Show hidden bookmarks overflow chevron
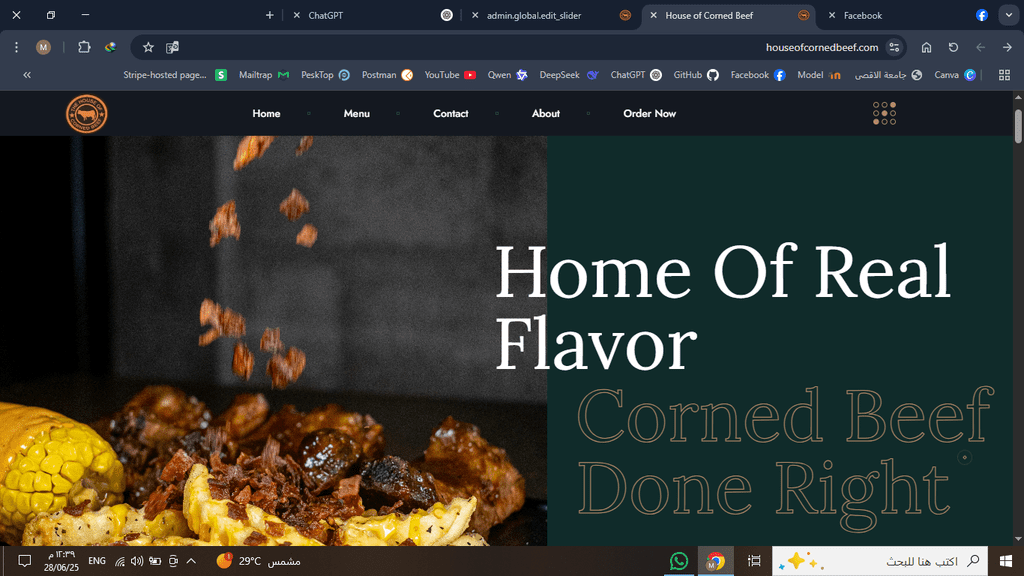The height and width of the screenshot is (576, 1024). [27, 75]
